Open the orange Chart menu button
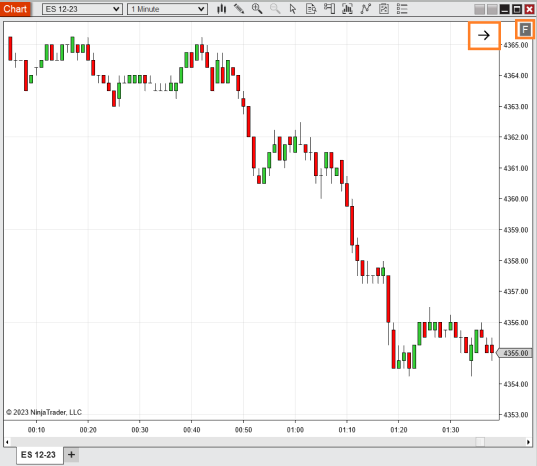537x466 pixels. [x=15, y=9]
